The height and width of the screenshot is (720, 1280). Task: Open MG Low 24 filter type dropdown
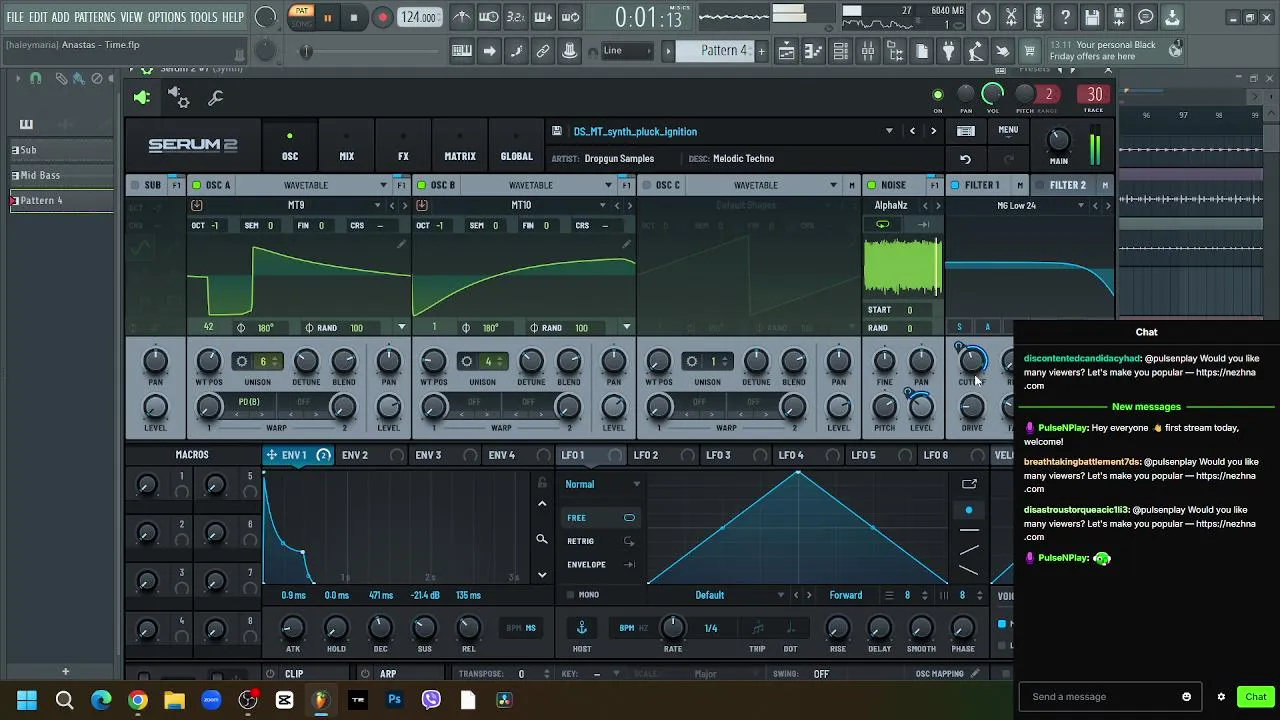1081,205
